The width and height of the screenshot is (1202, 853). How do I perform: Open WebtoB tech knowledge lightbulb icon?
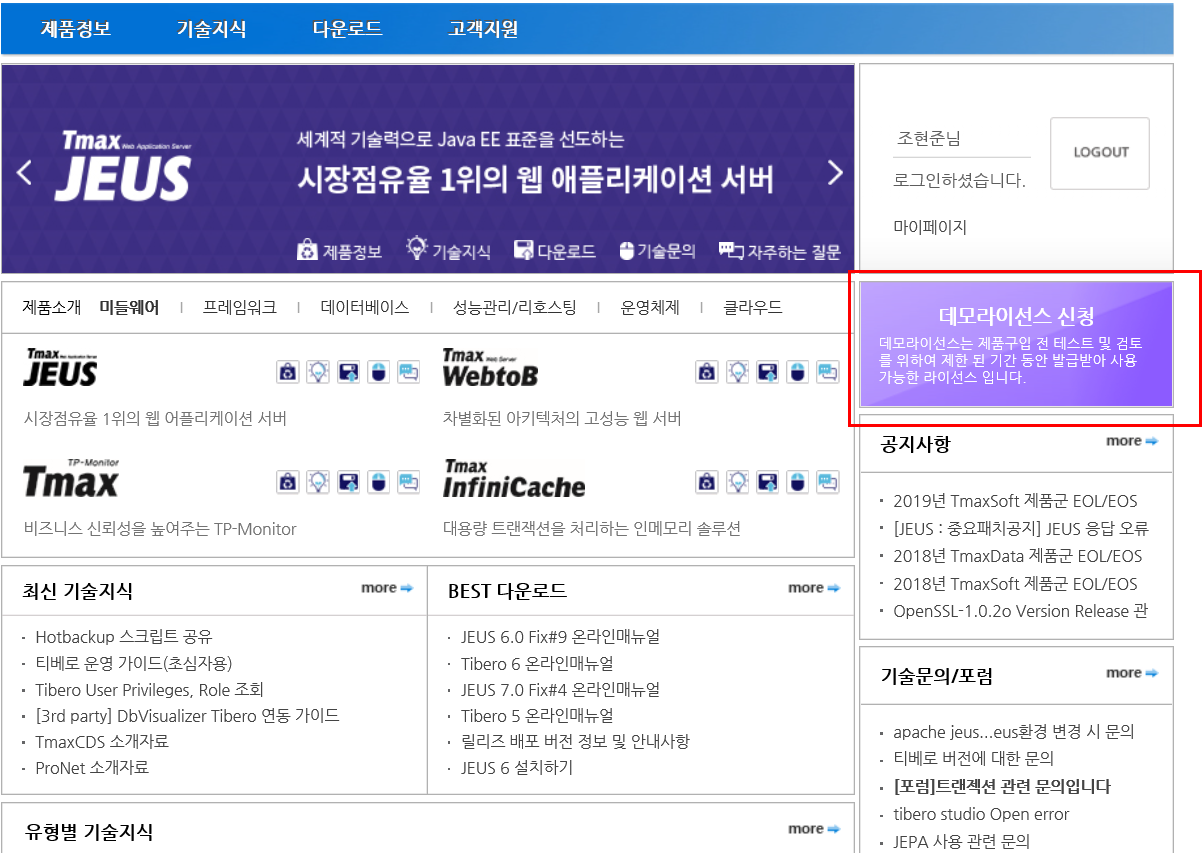click(737, 372)
